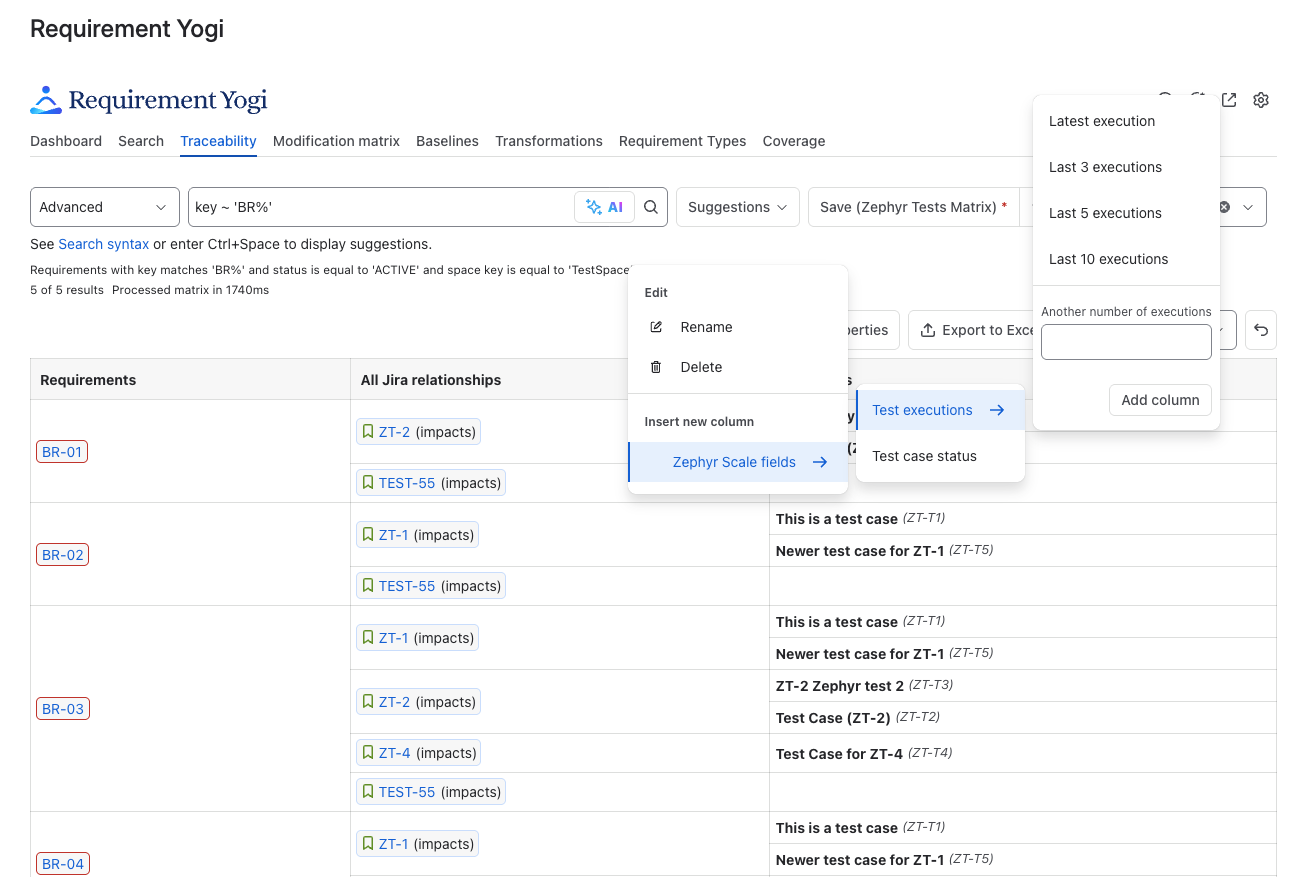Open requirement BR-04

[62, 864]
